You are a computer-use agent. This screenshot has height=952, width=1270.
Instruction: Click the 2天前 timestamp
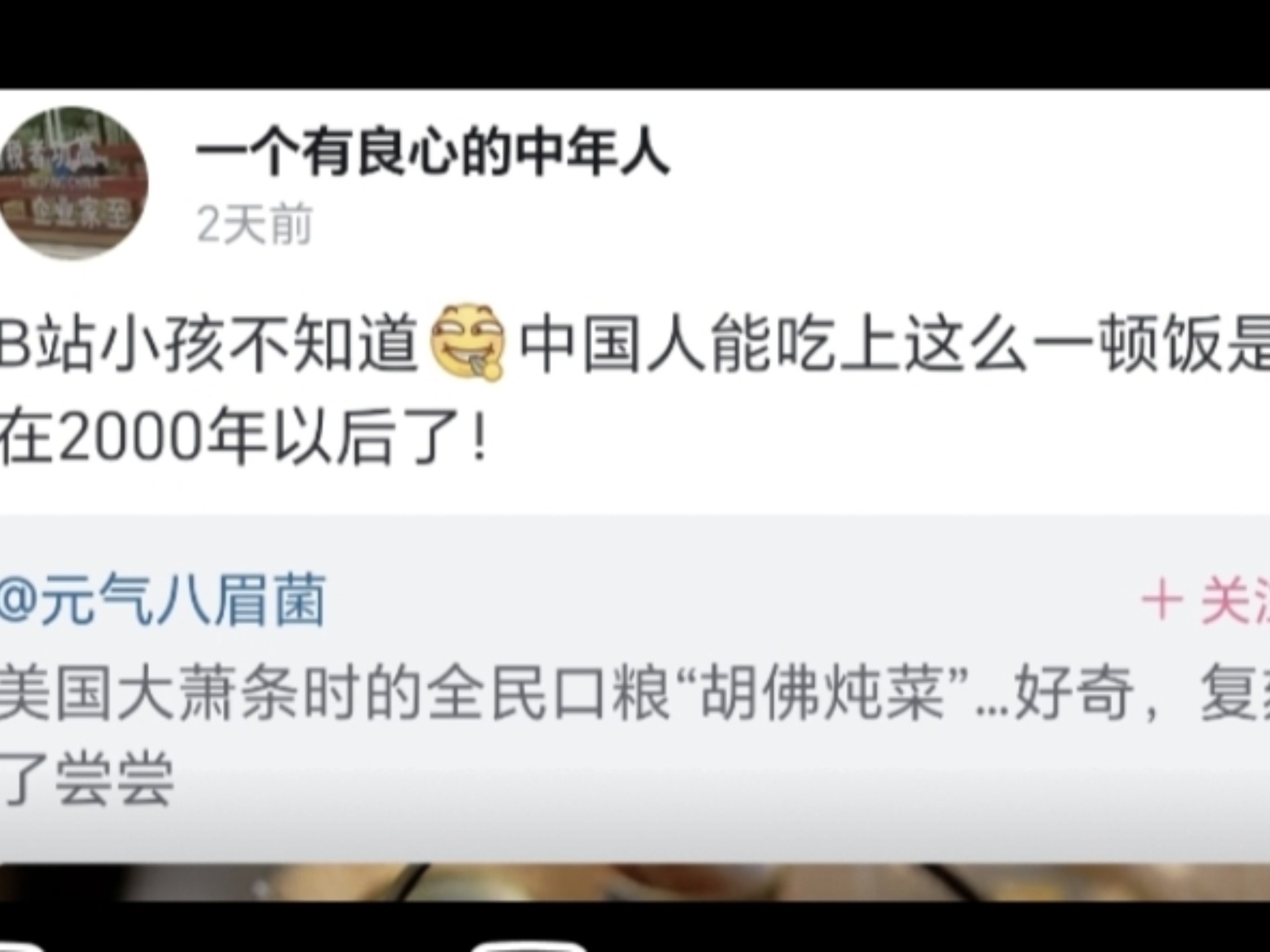point(255,224)
